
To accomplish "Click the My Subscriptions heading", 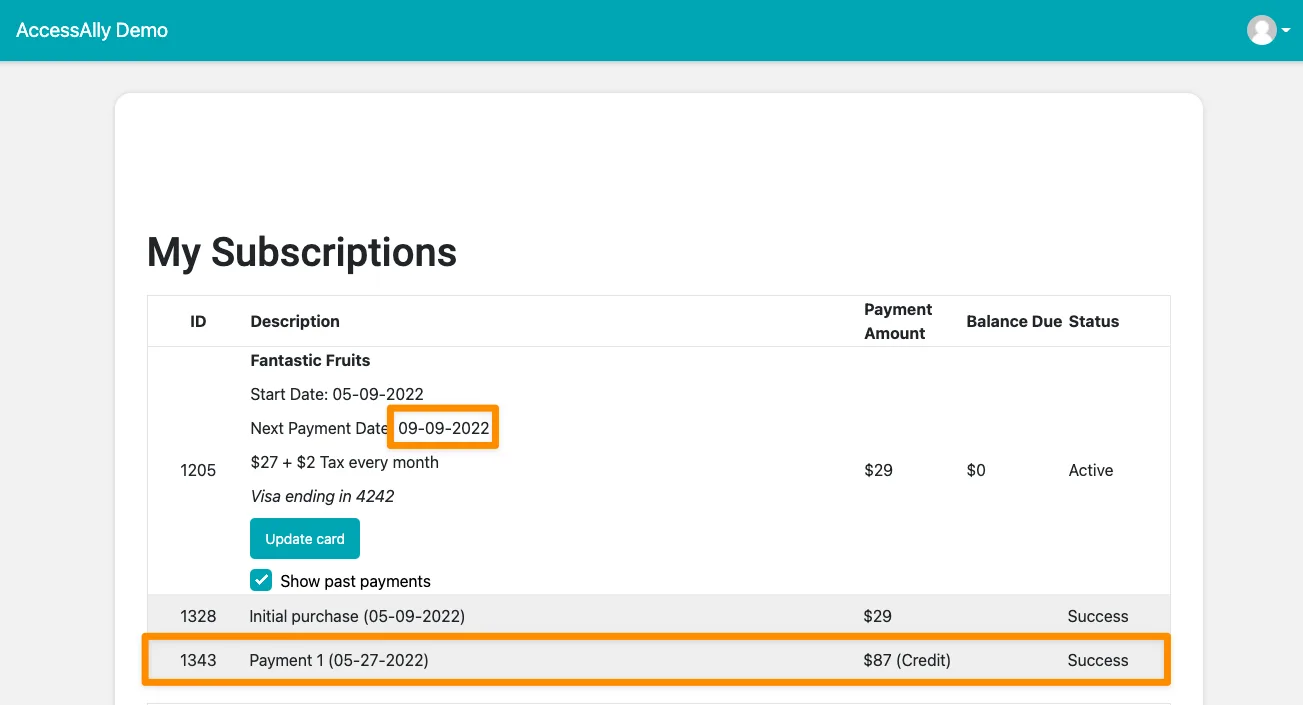I will tap(301, 252).
